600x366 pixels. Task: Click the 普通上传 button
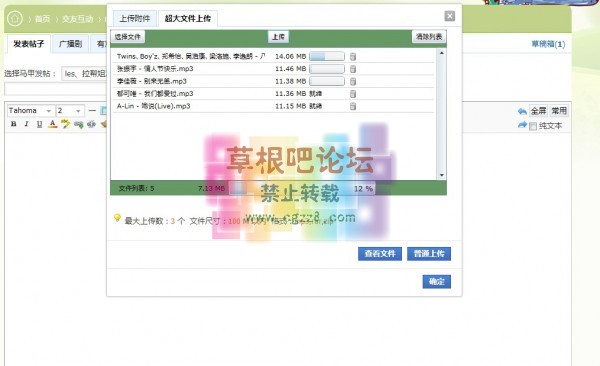tap(429, 253)
